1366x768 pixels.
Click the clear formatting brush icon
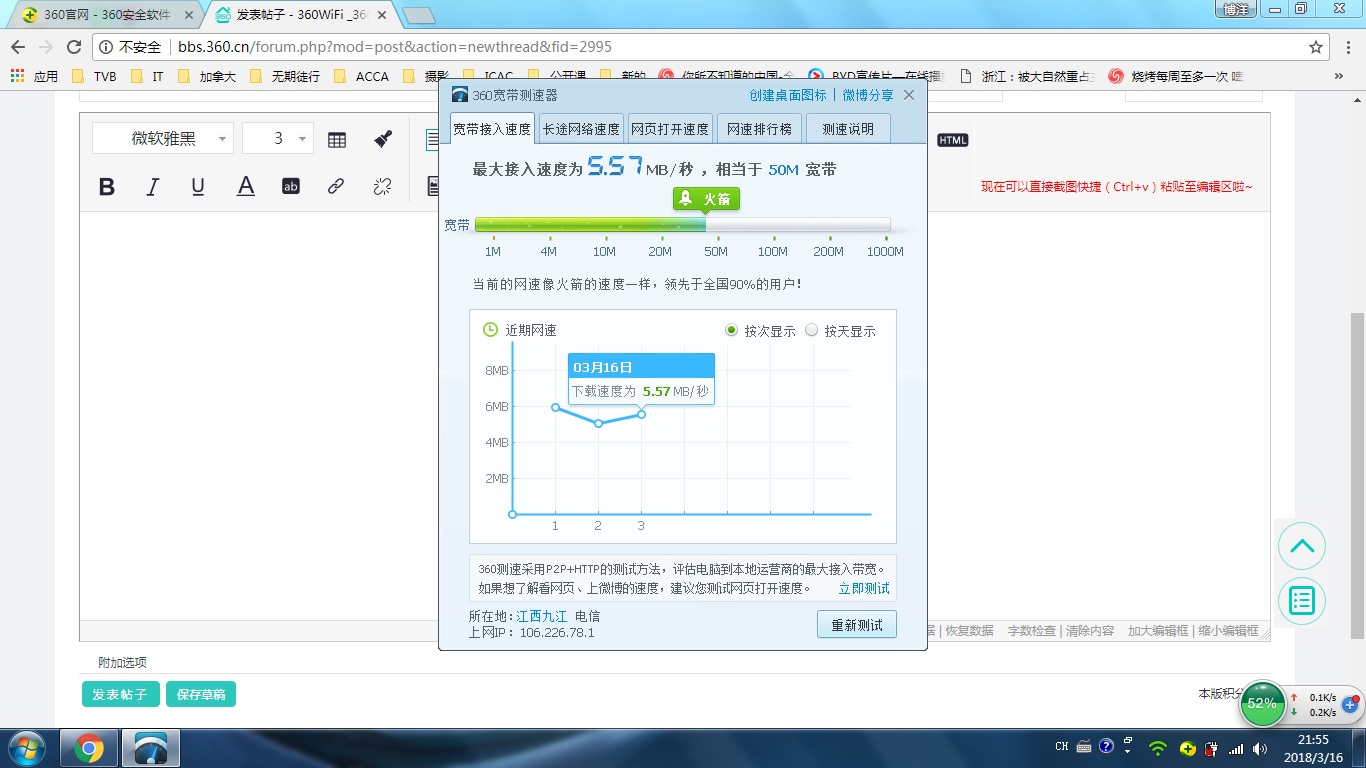[x=383, y=140]
